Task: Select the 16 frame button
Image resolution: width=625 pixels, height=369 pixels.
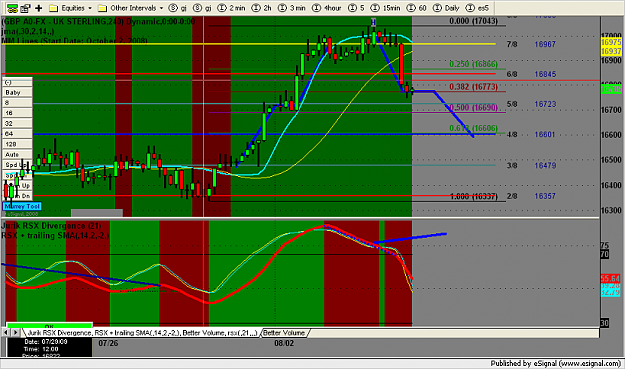Action: [18, 113]
